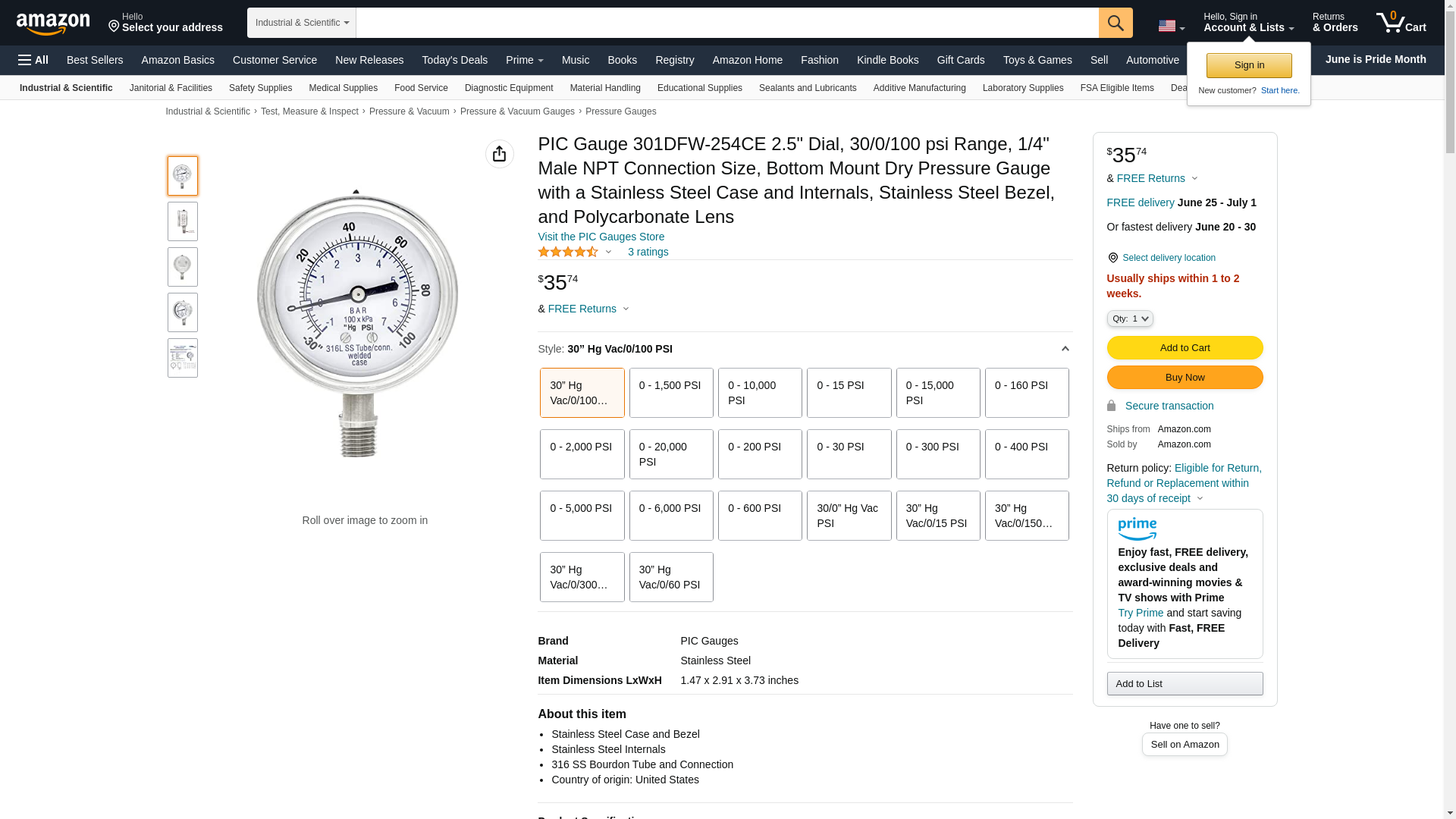Image resolution: width=1456 pixels, height=819 pixels.
Task: Collapse the Style options section
Action: [1065, 349]
